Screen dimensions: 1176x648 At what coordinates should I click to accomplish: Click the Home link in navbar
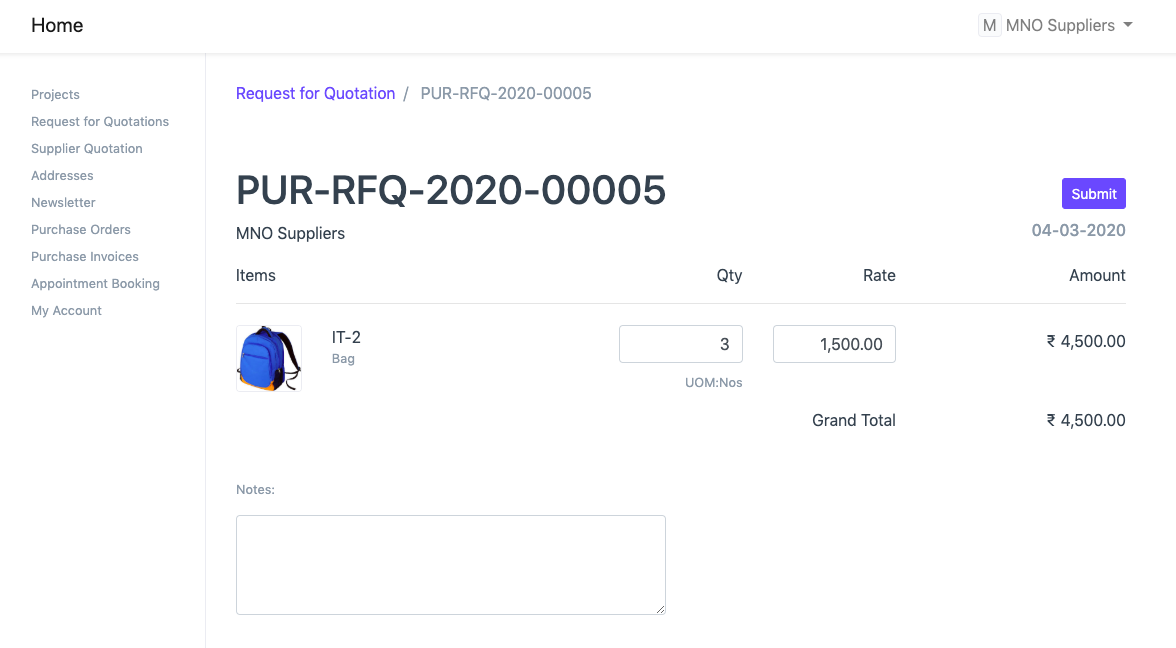57,25
